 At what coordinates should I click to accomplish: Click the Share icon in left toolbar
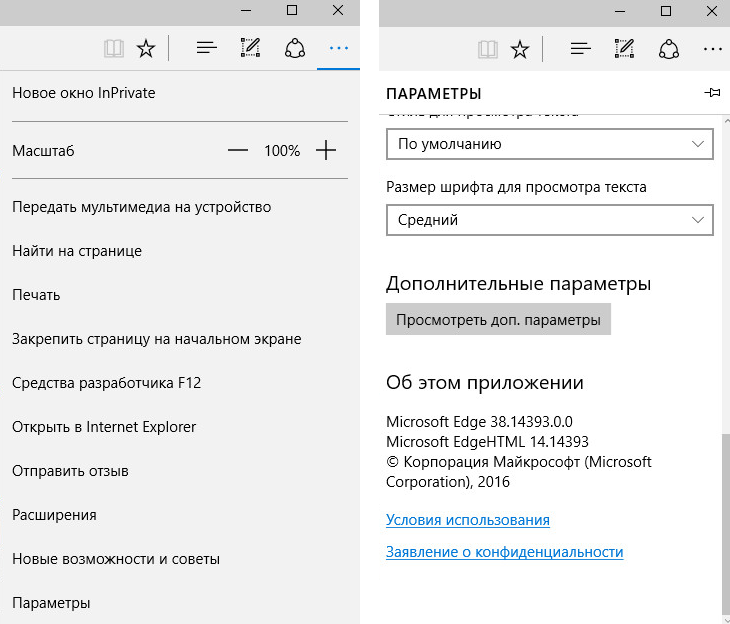click(294, 48)
